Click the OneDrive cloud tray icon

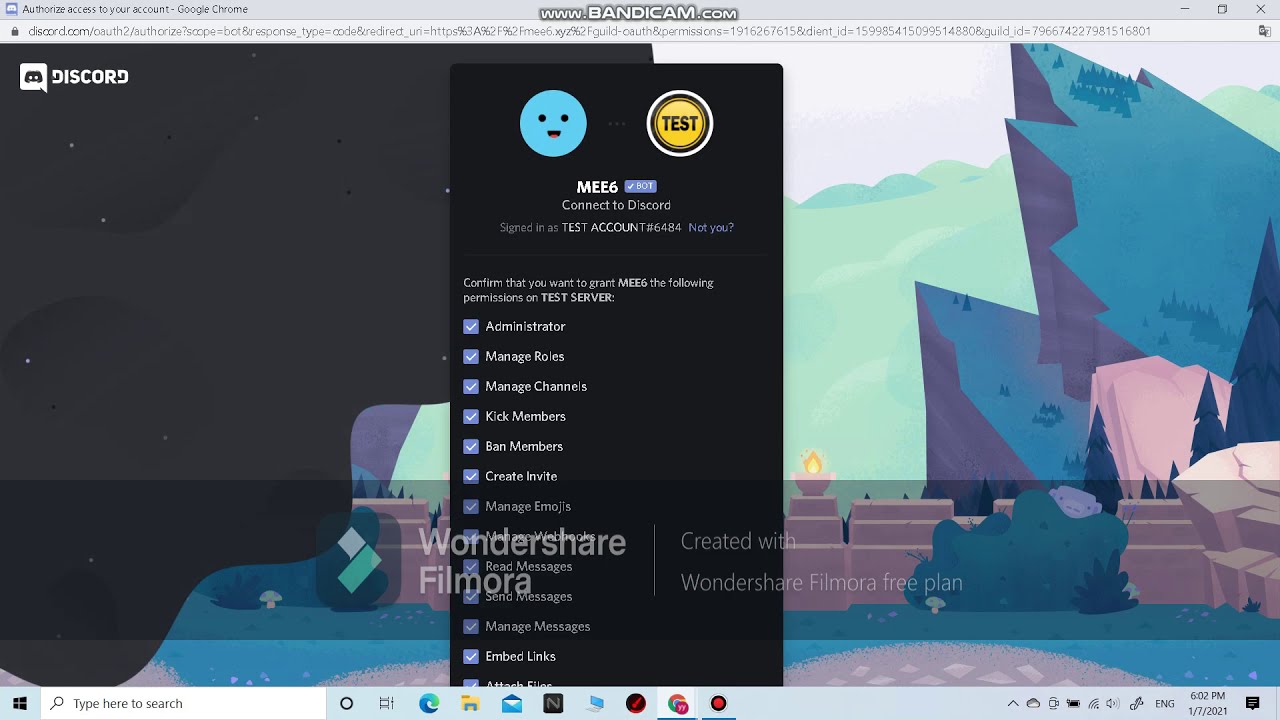click(x=1033, y=704)
